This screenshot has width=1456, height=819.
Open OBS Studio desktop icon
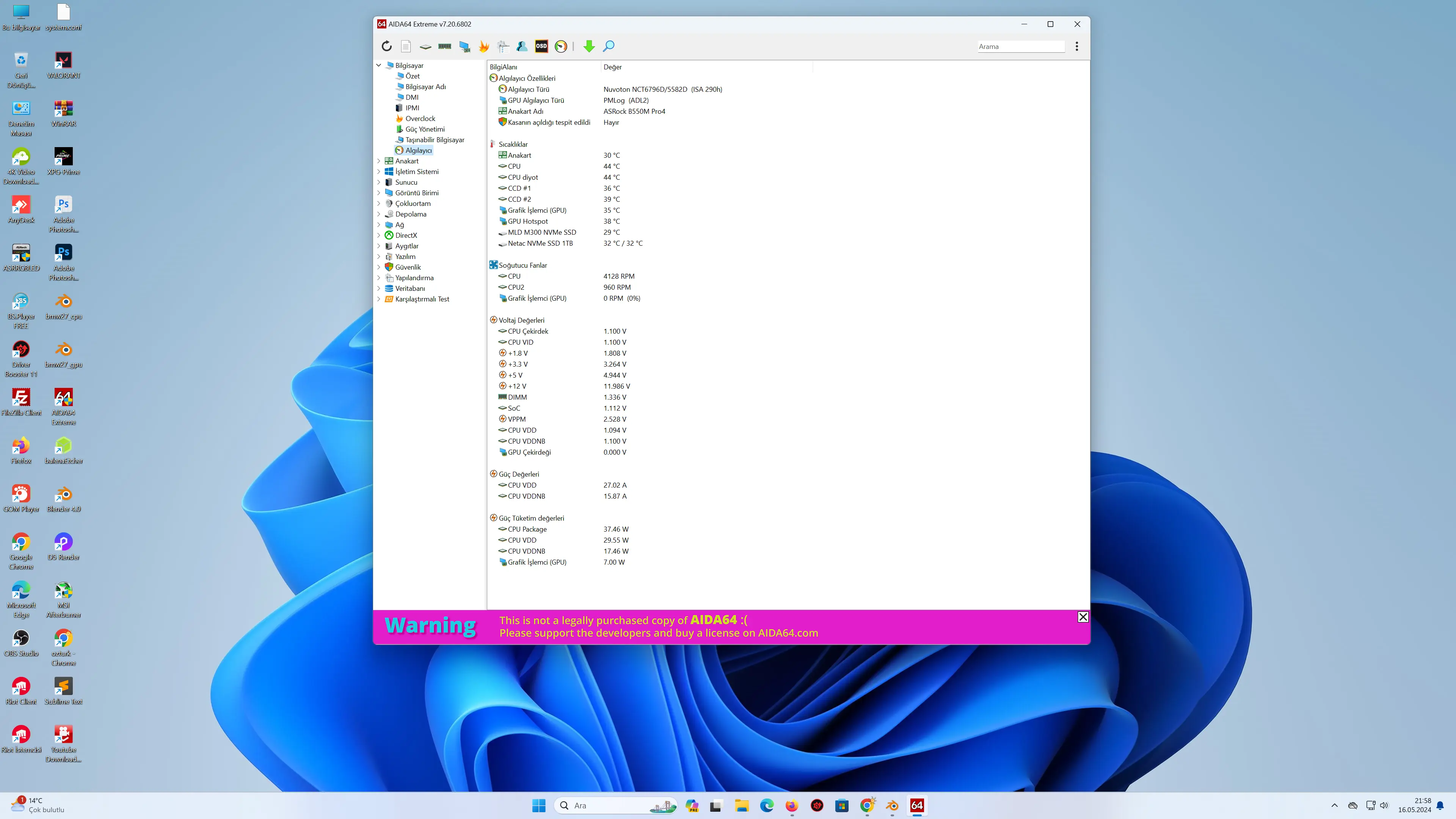(x=21, y=643)
